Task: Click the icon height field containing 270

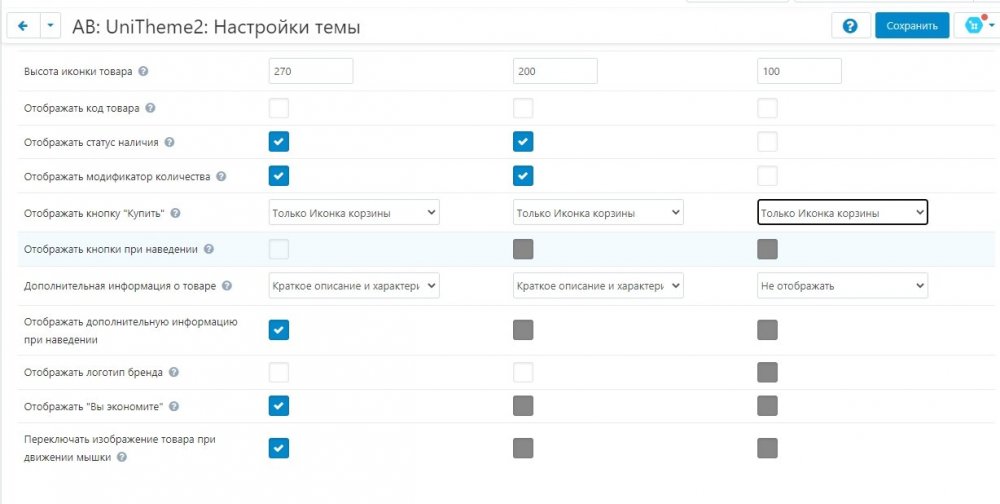Action: pyautogui.click(x=310, y=71)
